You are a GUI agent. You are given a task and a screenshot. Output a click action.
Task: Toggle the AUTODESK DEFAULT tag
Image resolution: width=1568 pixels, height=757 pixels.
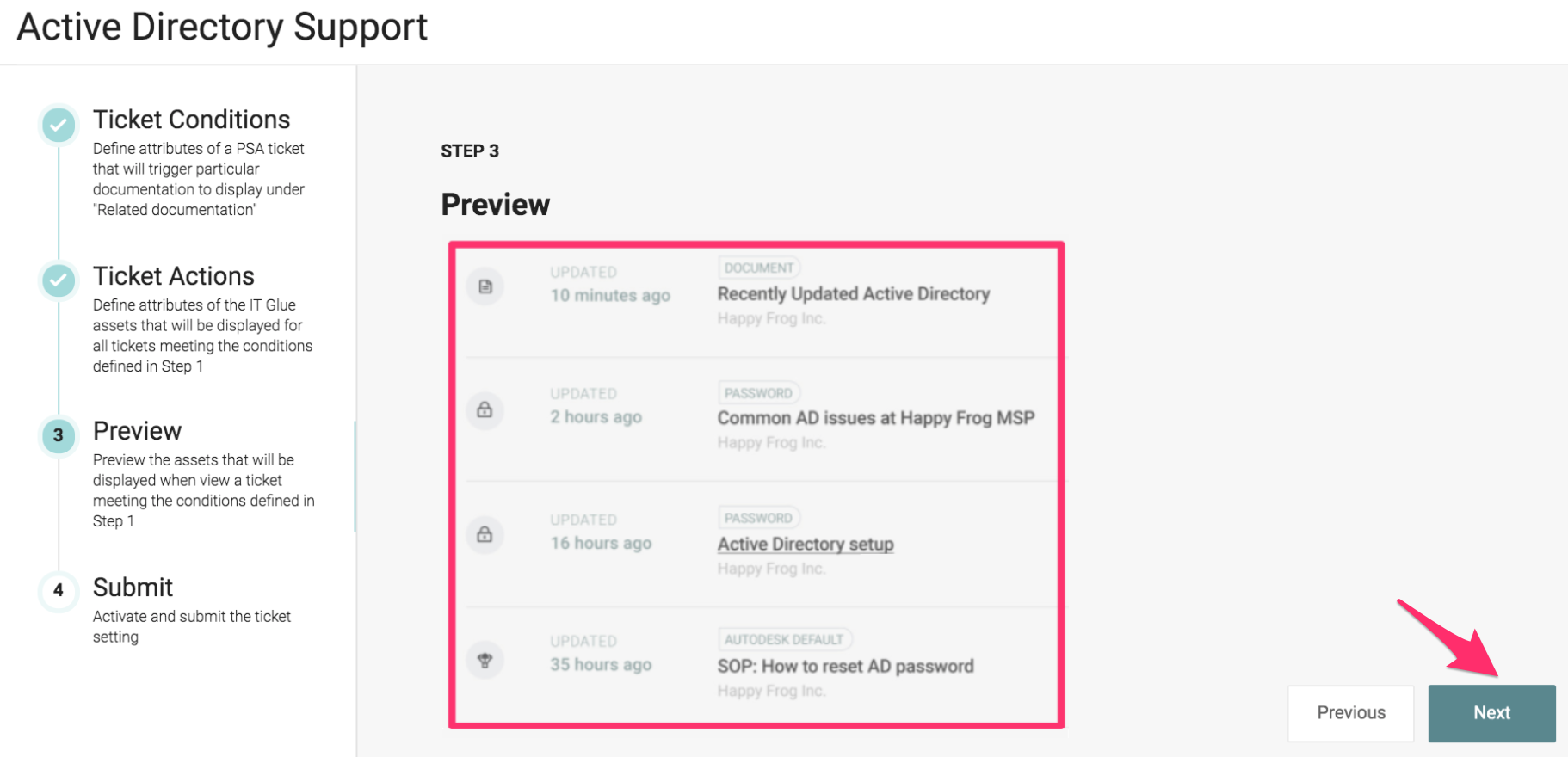coord(785,639)
